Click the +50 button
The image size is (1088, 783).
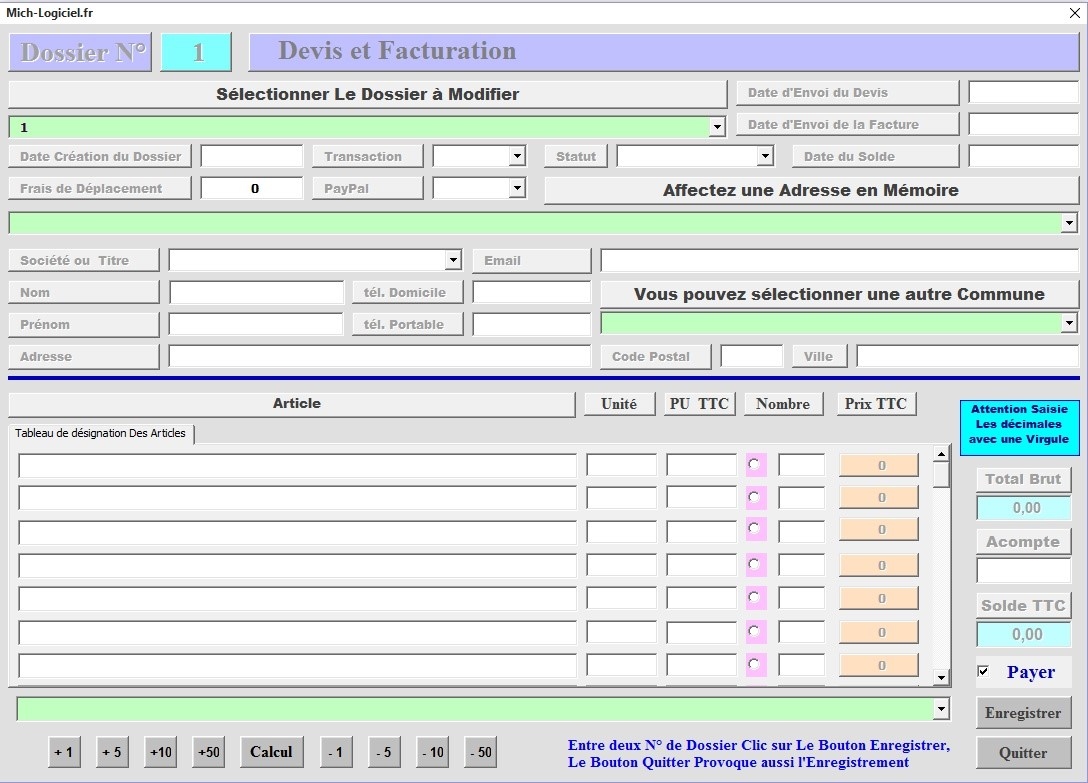click(x=208, y=752)
